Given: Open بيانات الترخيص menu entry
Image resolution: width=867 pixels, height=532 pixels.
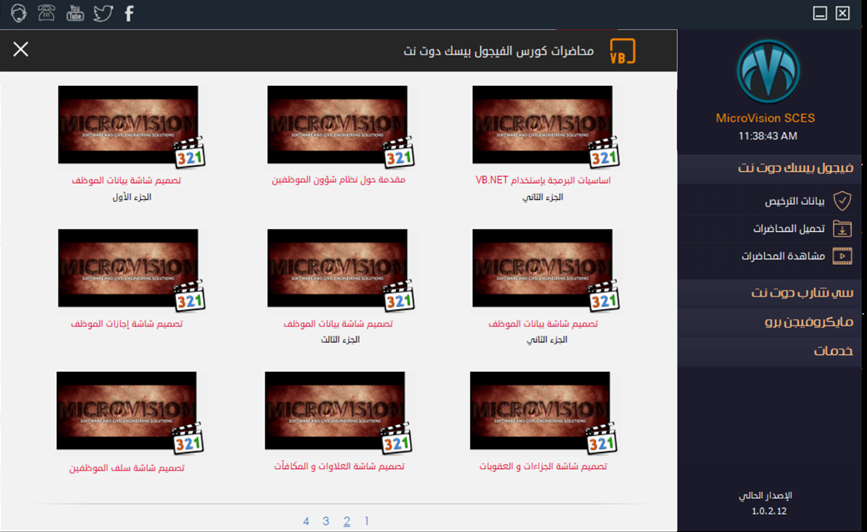Looking at the screenshot, I should click(795, 201).
